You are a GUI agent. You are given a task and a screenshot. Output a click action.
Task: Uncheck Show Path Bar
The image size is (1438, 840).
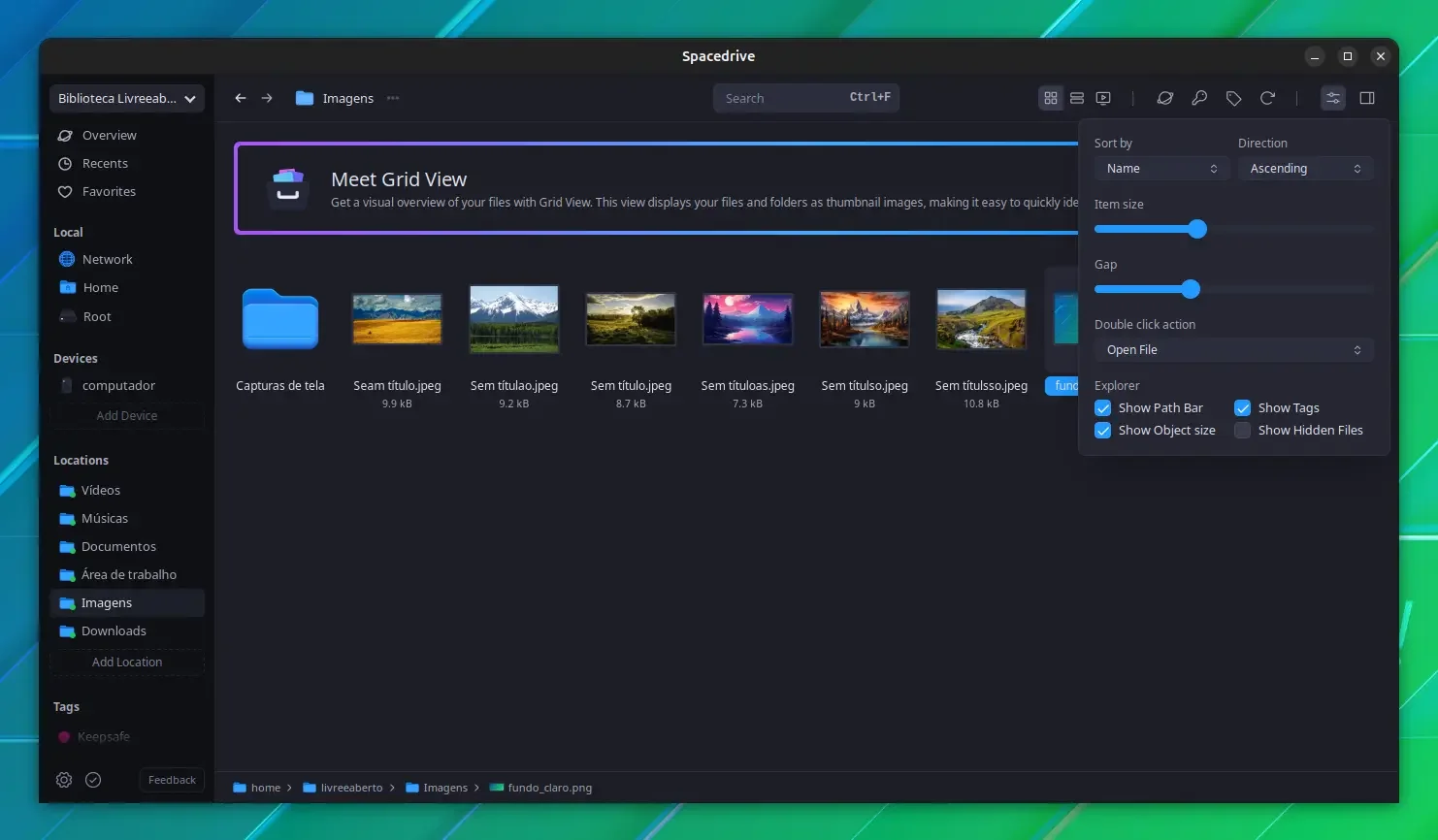[x=1102, y=407]
